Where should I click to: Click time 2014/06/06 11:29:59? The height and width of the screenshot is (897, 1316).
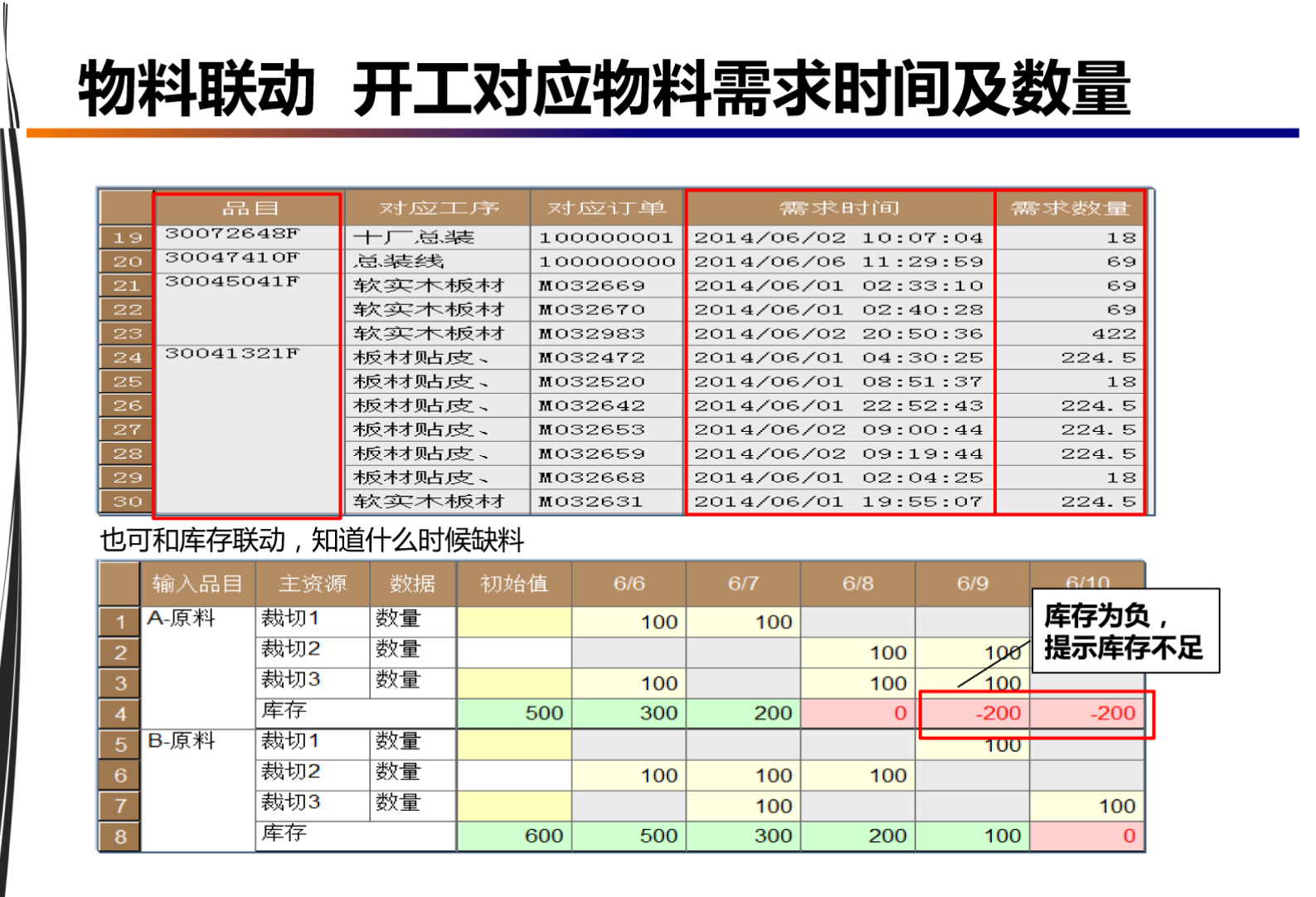[x=840, y=261]
